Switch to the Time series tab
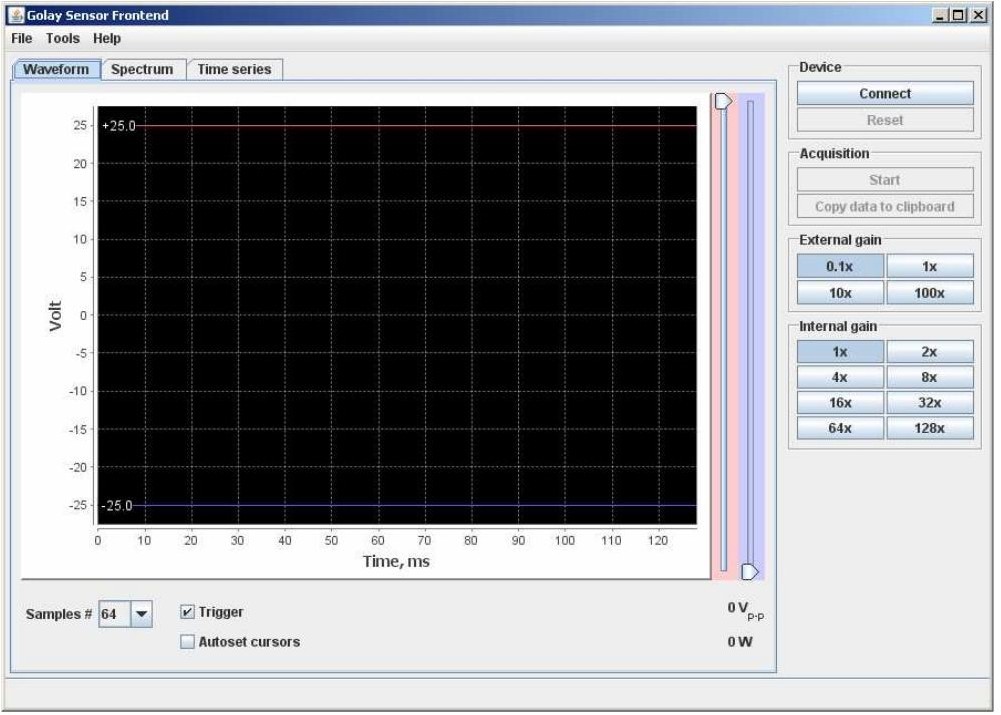 234,69
